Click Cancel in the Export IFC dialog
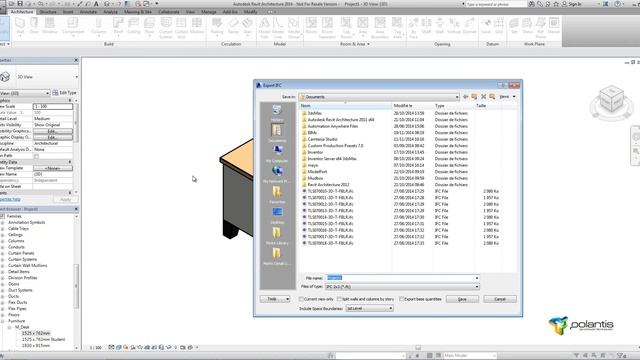This screenshot has width=640, height=360. (x=500, y=299)
